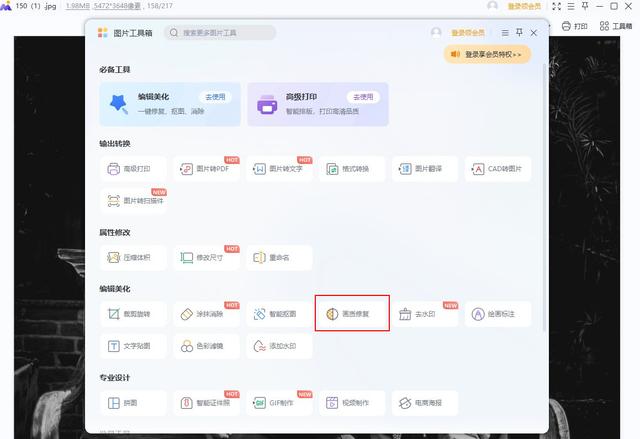Open the 格式转换 tool
The width and height of the screenshot is (640, 439).
(352, 169)
